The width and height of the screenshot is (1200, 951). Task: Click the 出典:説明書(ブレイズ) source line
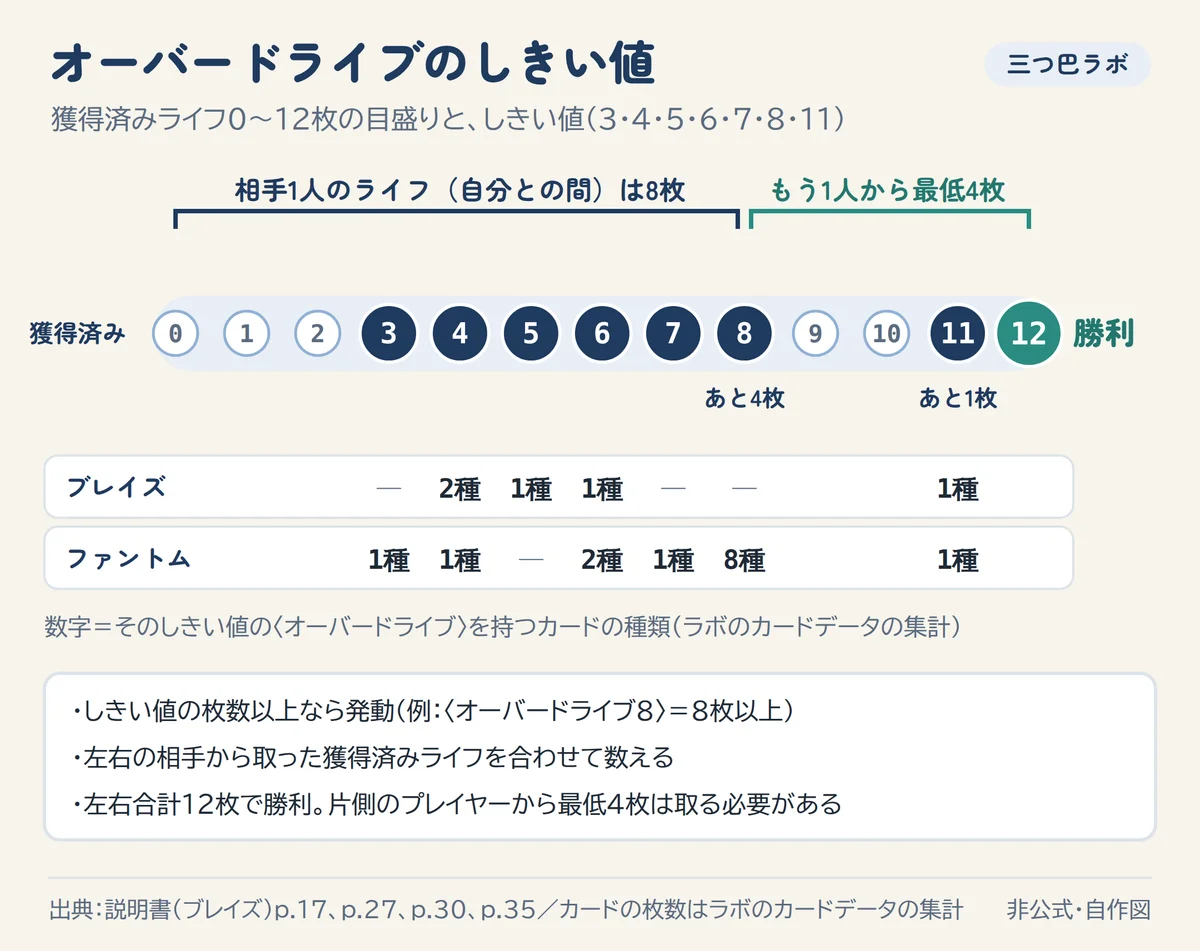[506, 910]
